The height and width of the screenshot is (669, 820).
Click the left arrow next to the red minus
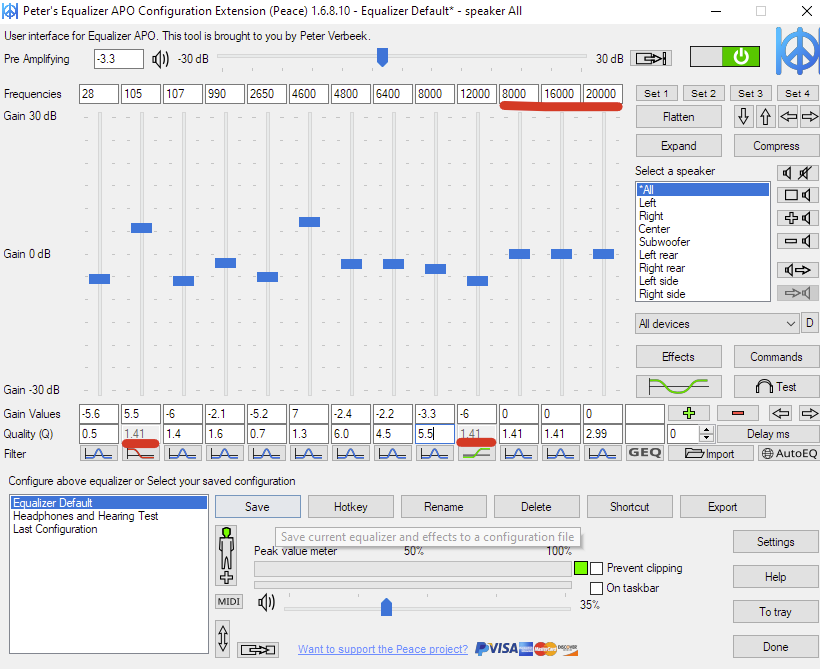[x=780, y=413]
